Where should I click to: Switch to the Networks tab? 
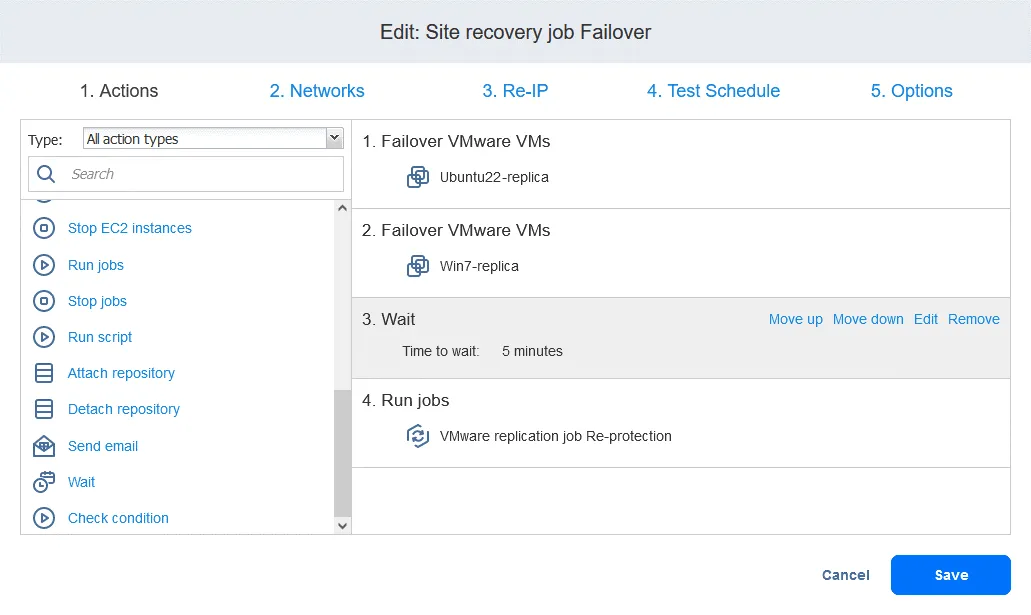click(x=316, y=90)
